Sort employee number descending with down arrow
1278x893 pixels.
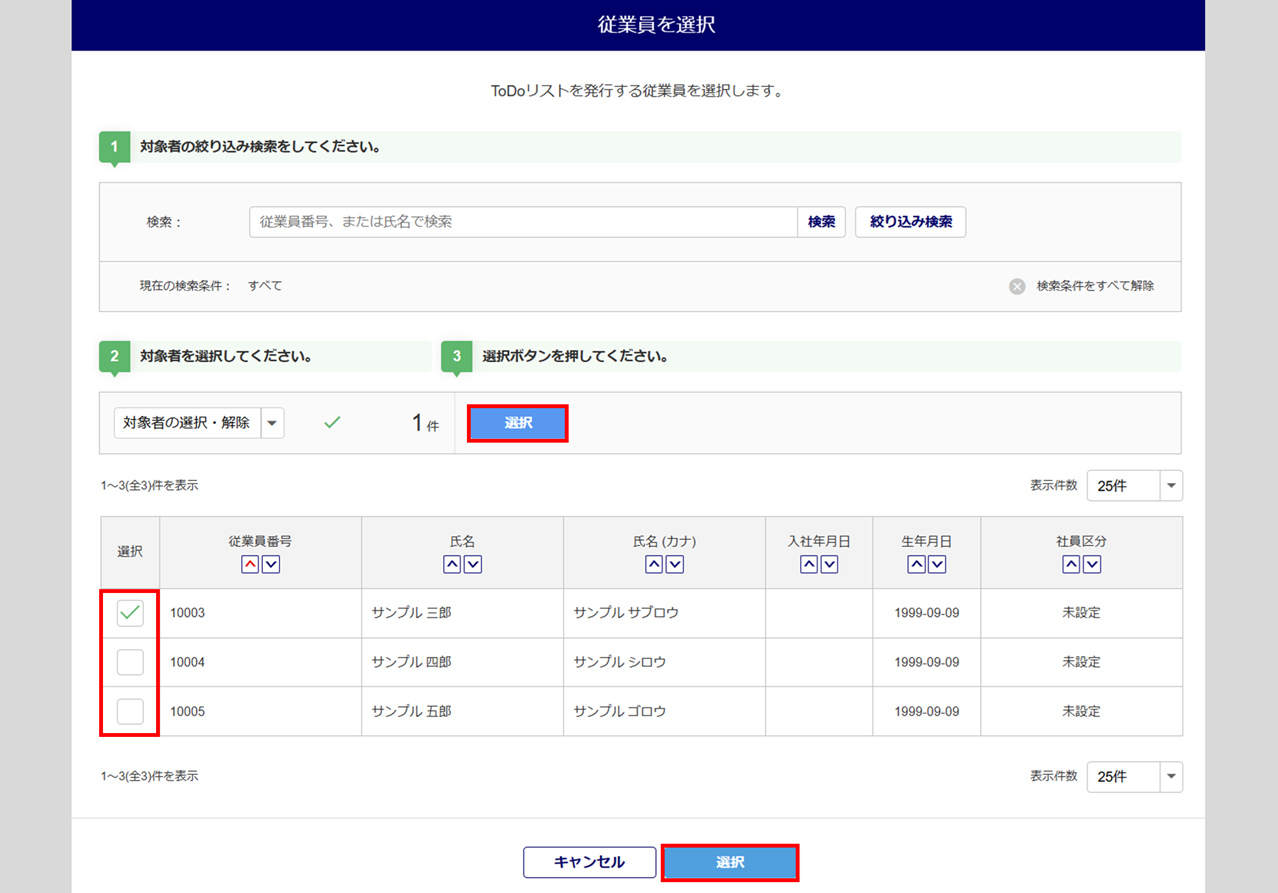pyautogui.click(x=271, y=564)
